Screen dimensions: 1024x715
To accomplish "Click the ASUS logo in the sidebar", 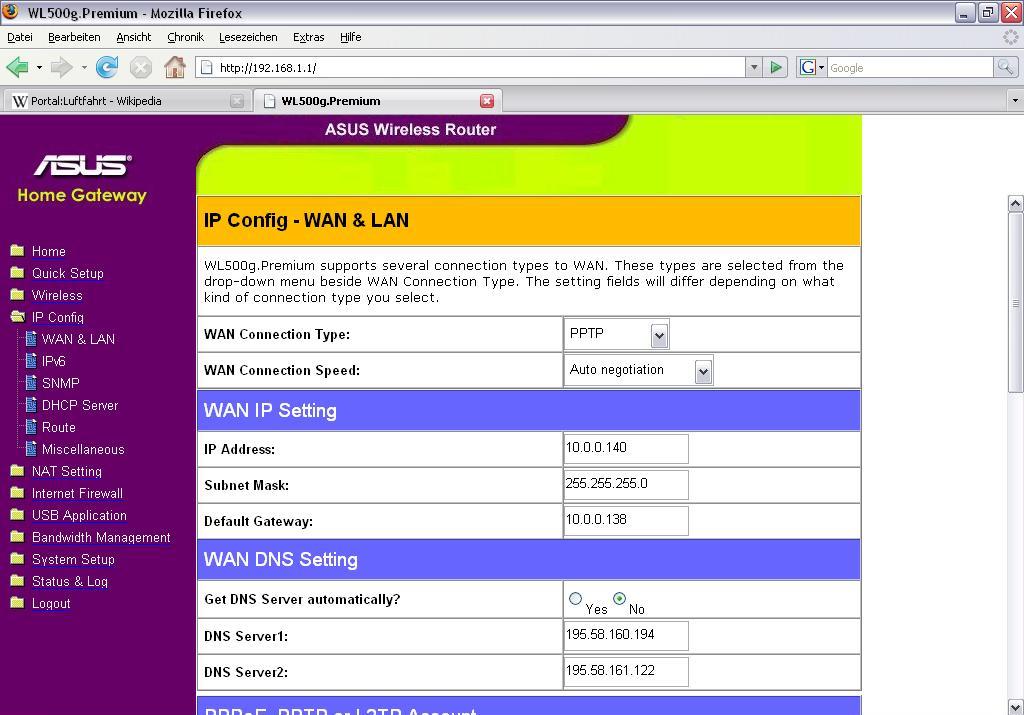I will [x=83, y=165].
